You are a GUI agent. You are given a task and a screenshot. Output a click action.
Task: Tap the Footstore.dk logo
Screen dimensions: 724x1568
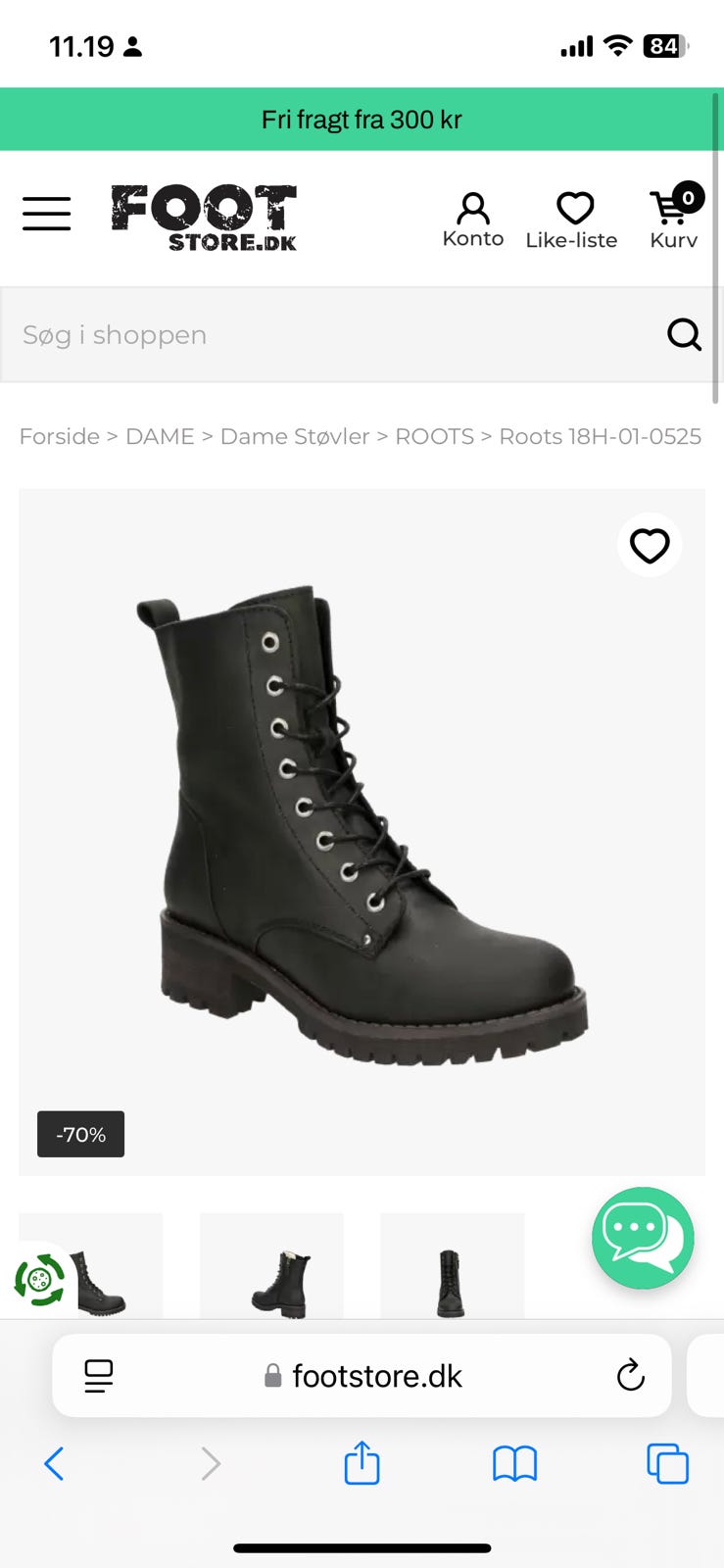click(x=204, y=218)
